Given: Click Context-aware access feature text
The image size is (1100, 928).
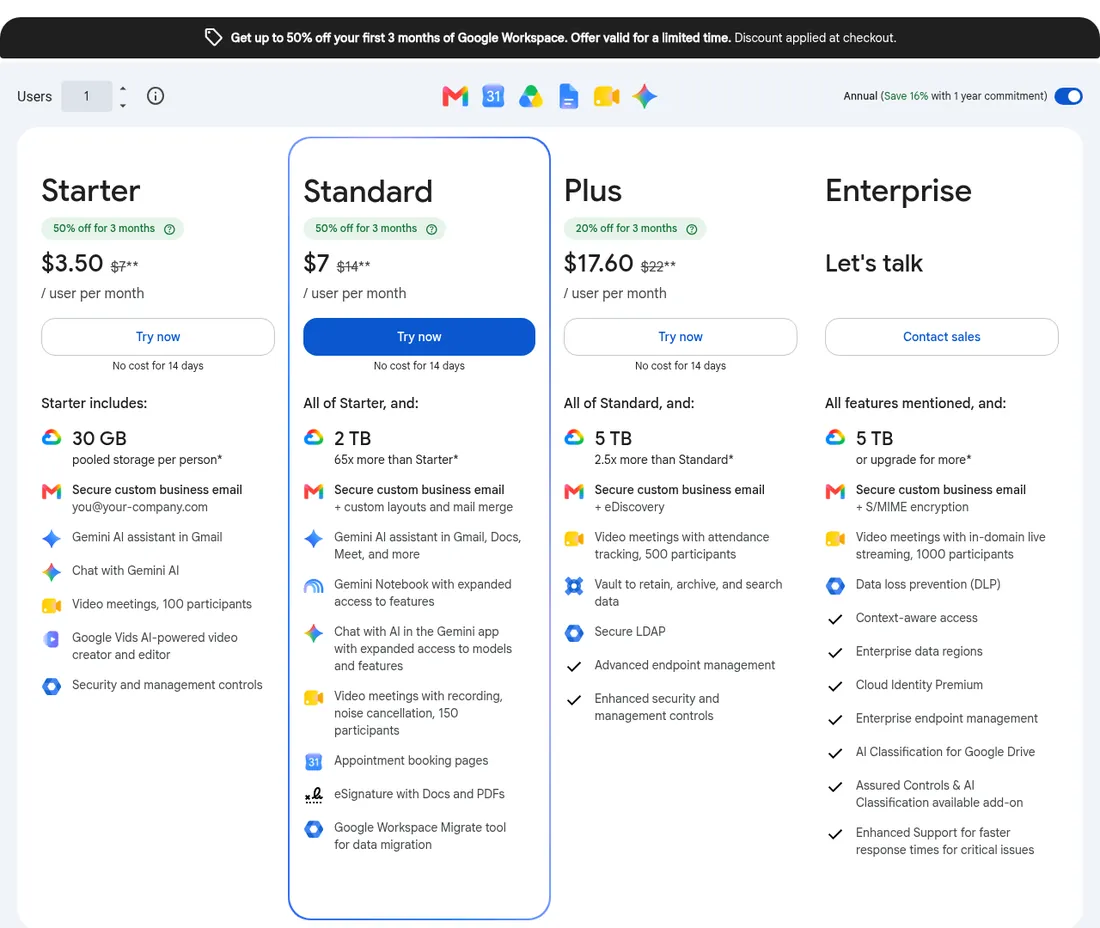Looking at the screenshot, I should (916, 618).
